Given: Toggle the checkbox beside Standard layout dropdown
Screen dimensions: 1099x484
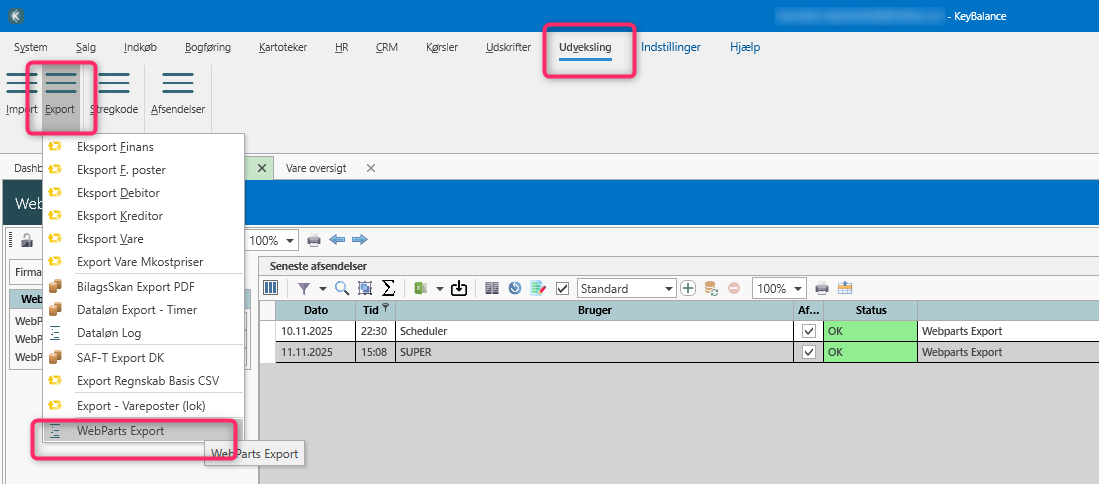Looking at the screenshot, I should coord(563,288).
